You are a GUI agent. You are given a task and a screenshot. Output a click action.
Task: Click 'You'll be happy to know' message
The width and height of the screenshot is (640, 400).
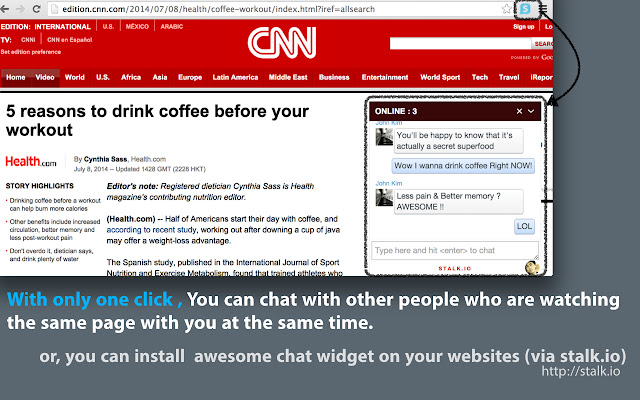pos(458,140)
